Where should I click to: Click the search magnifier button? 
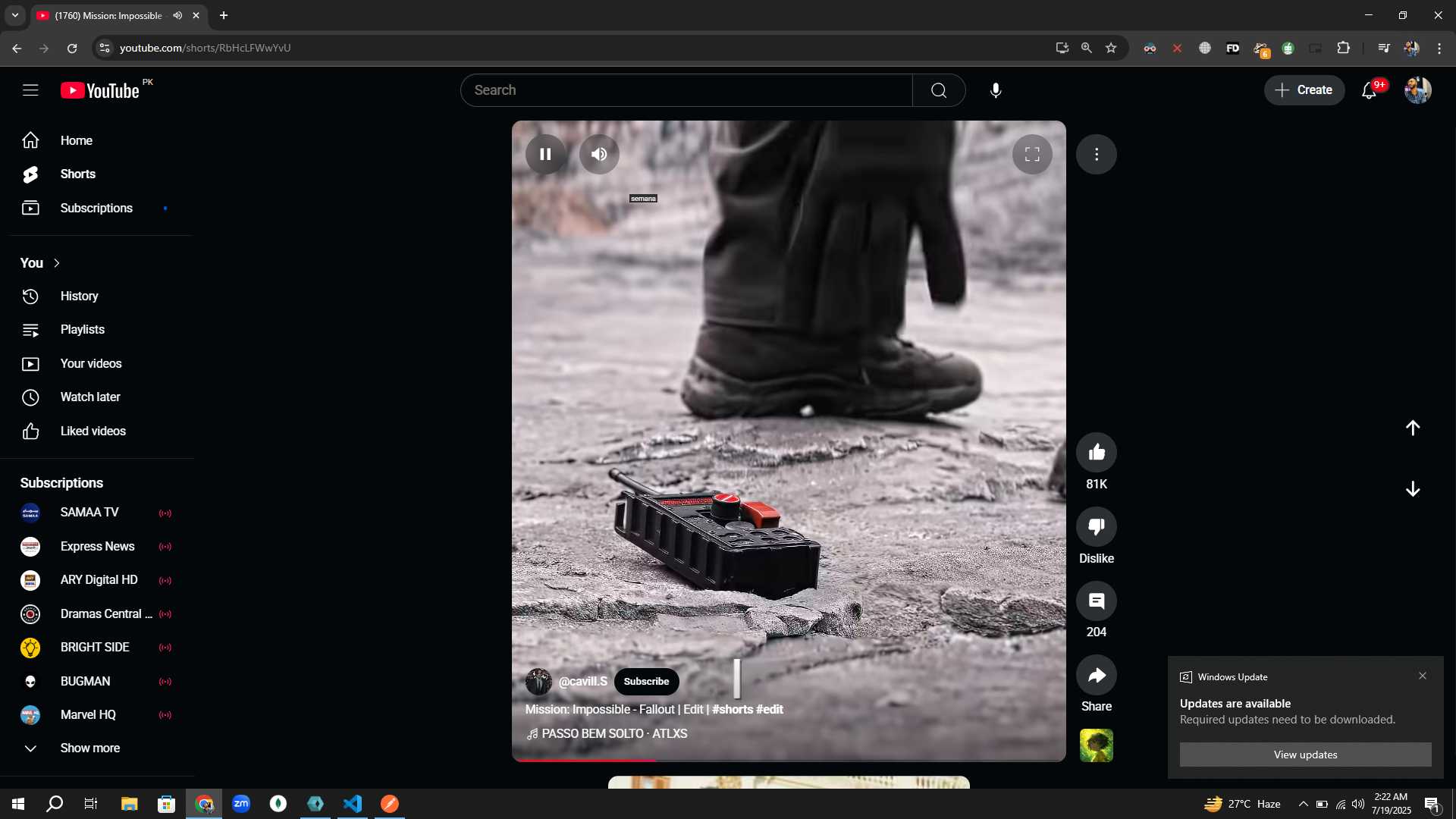click(939, 90)
